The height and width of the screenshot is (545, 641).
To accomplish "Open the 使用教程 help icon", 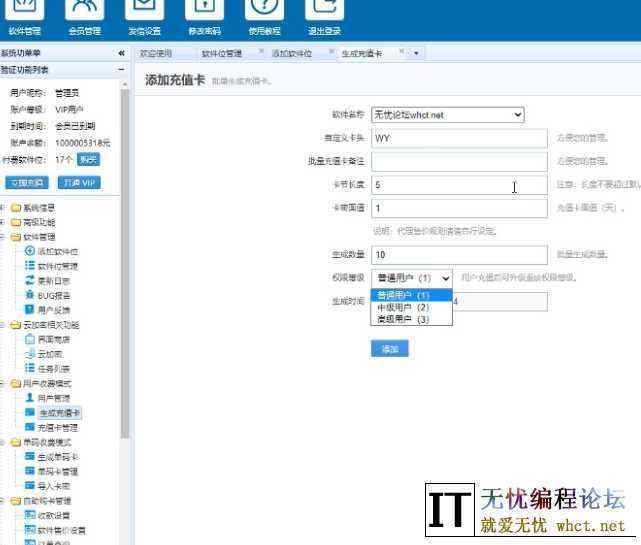I will click(264, 13).
